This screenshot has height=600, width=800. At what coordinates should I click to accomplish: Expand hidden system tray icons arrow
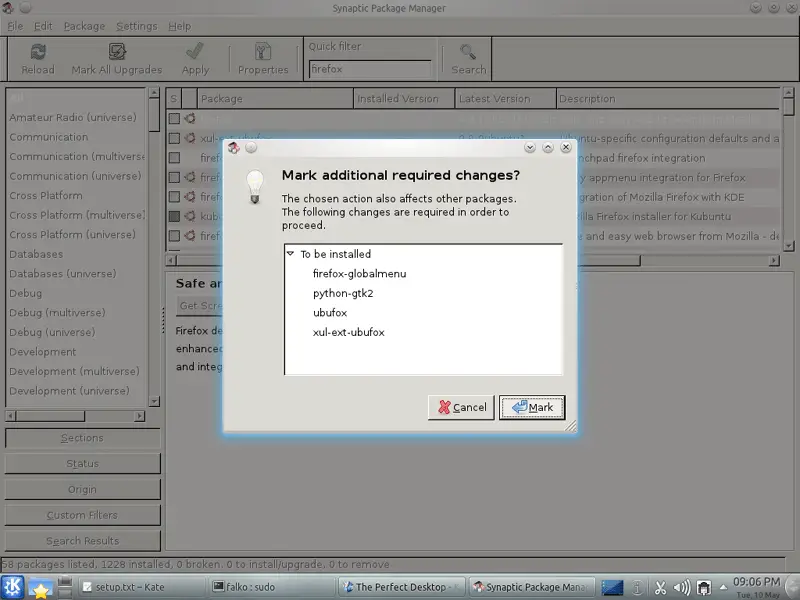(x=723, y=587)
